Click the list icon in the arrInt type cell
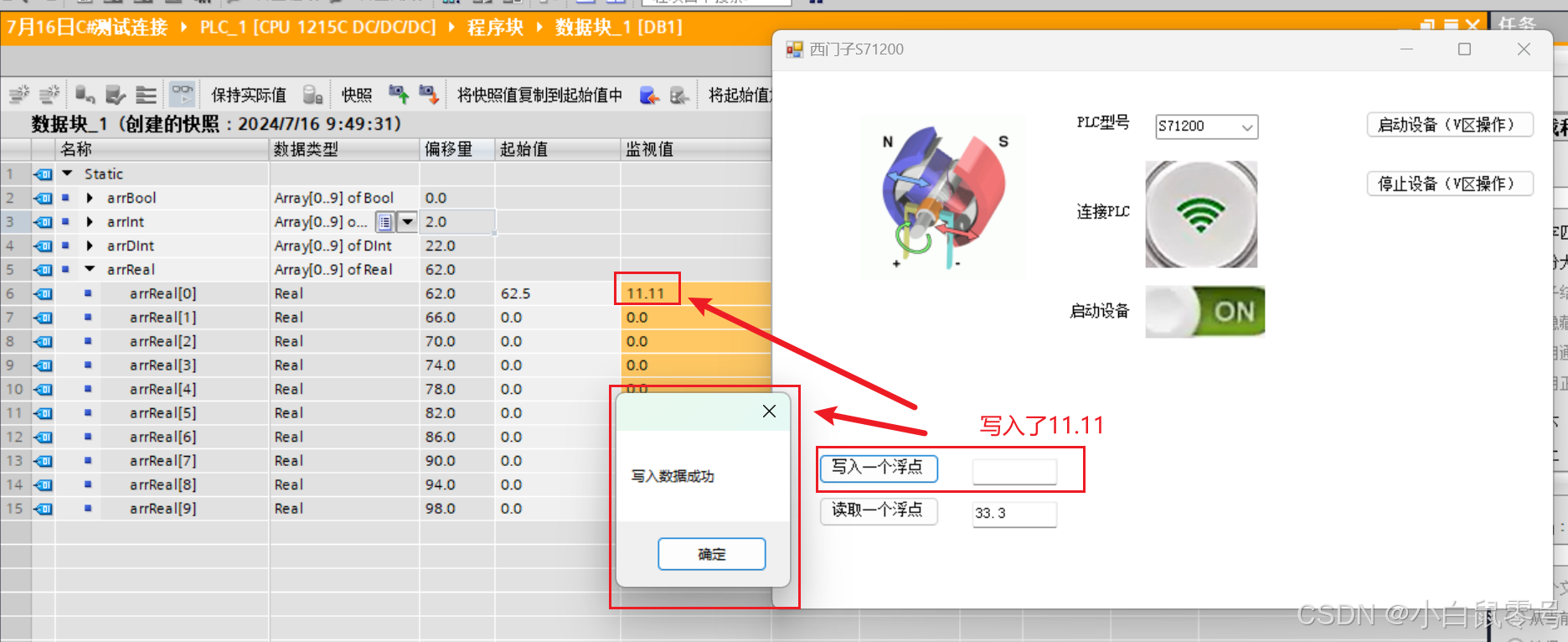1568x642 pixels. (384, 222)
